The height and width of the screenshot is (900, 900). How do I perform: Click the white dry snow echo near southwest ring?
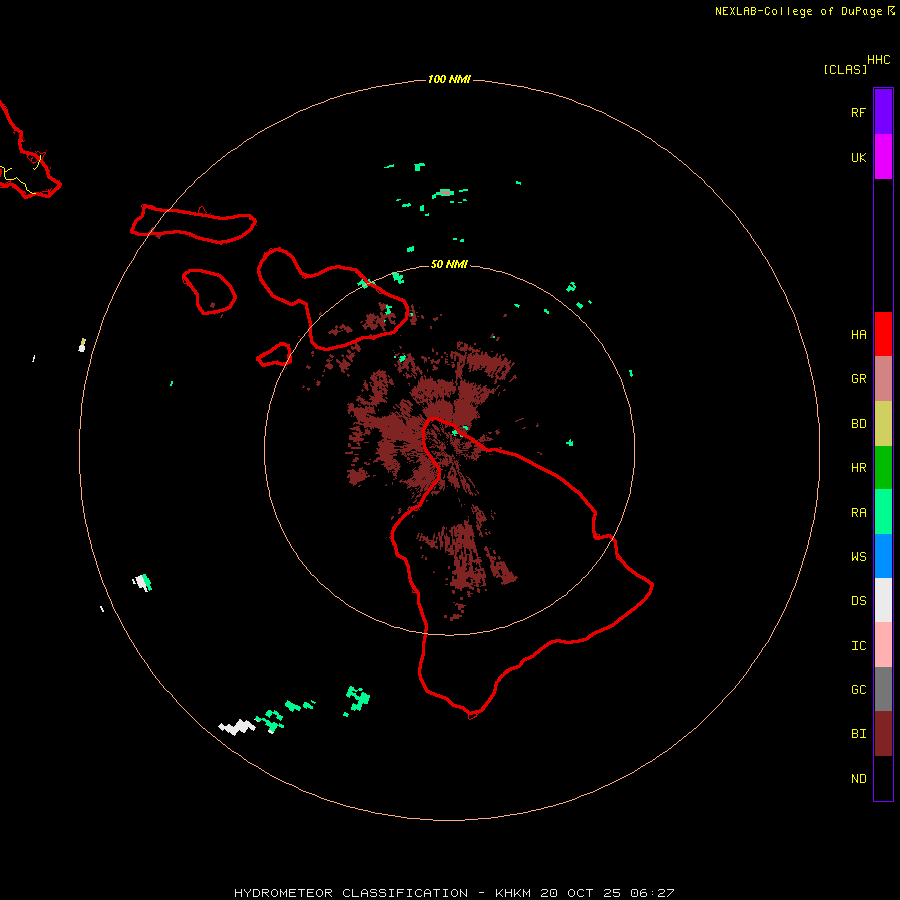(x=237, y=727)
